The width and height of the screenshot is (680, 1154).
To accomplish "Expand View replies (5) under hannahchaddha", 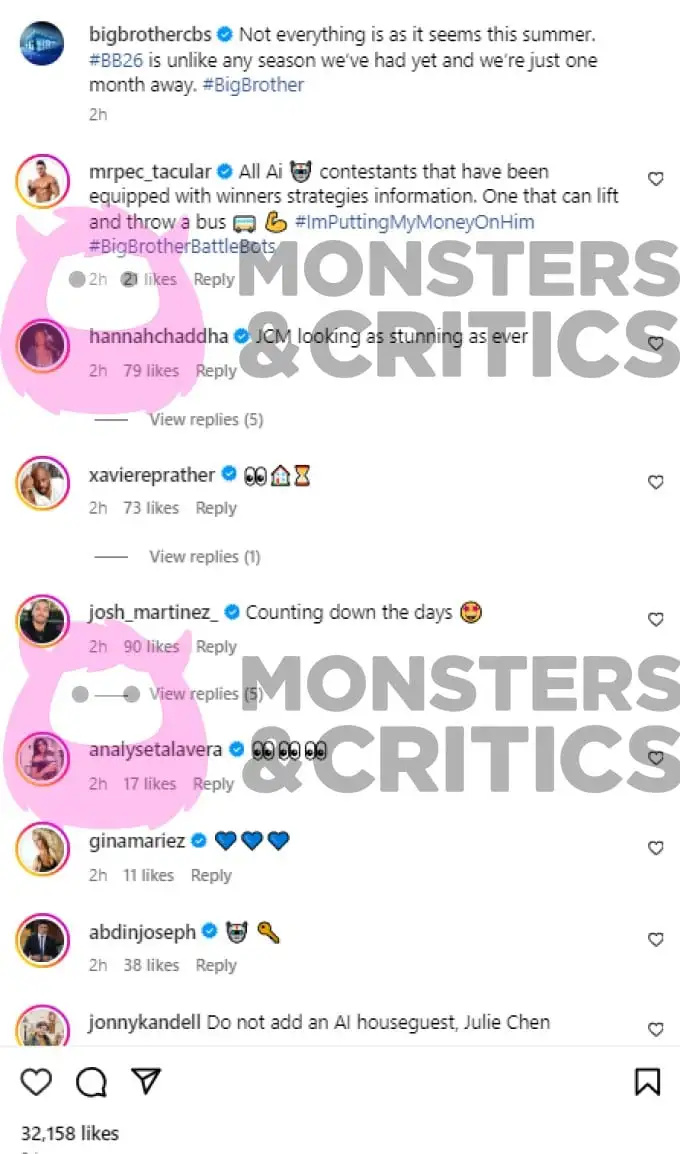I will pos(206,420).
